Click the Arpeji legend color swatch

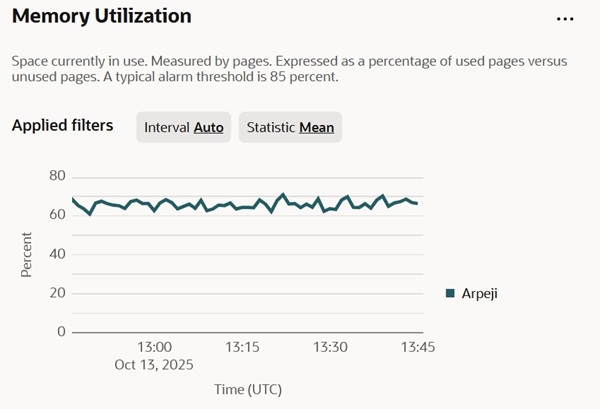(450, 293)
